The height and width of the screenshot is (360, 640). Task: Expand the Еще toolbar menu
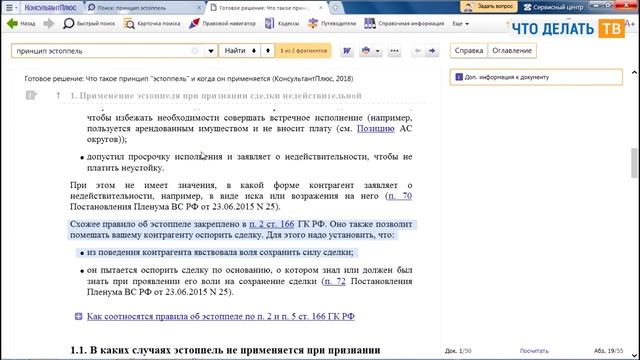coord(460,24)
